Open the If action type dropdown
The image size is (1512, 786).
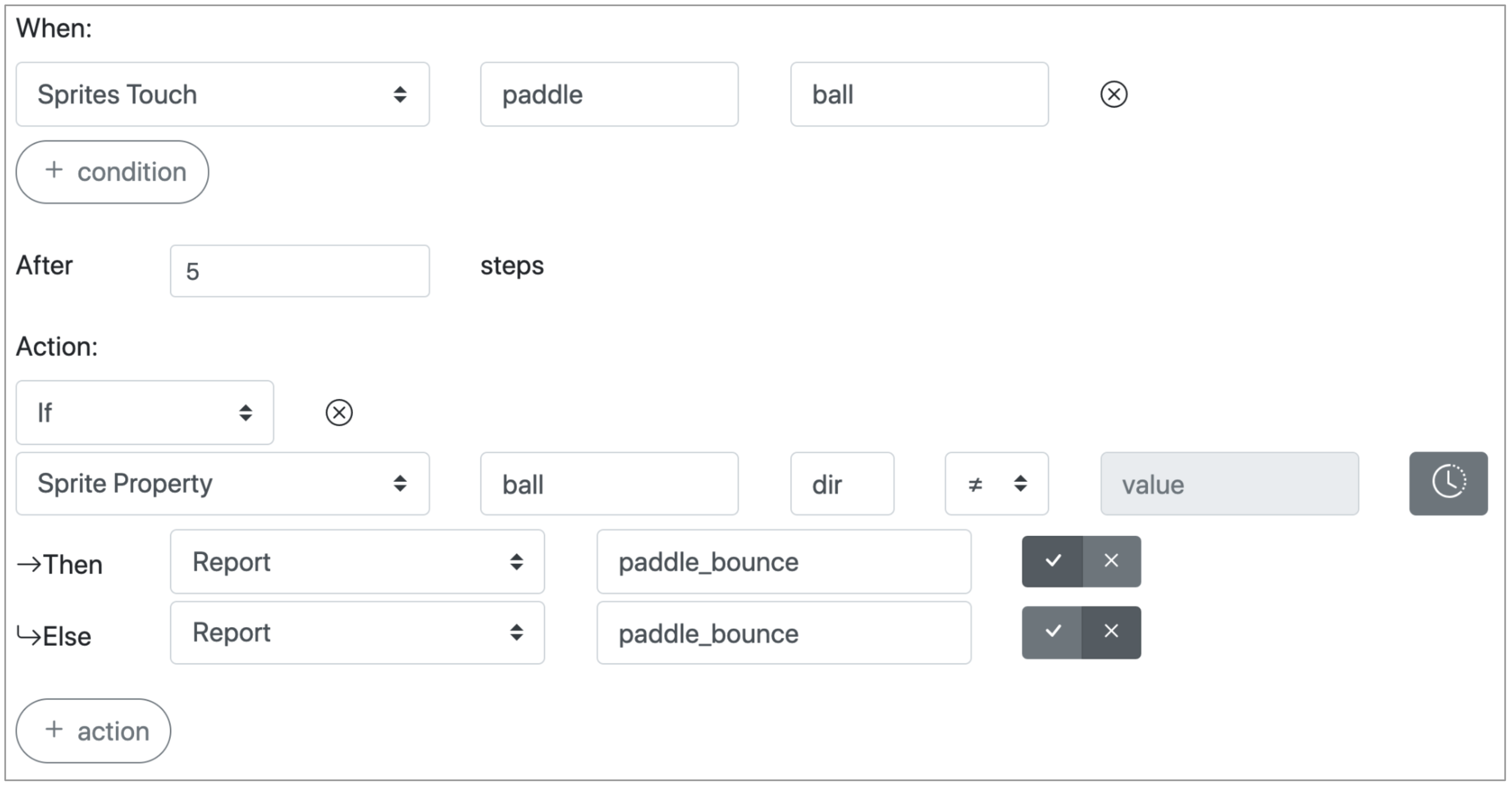tap(144, 412)
